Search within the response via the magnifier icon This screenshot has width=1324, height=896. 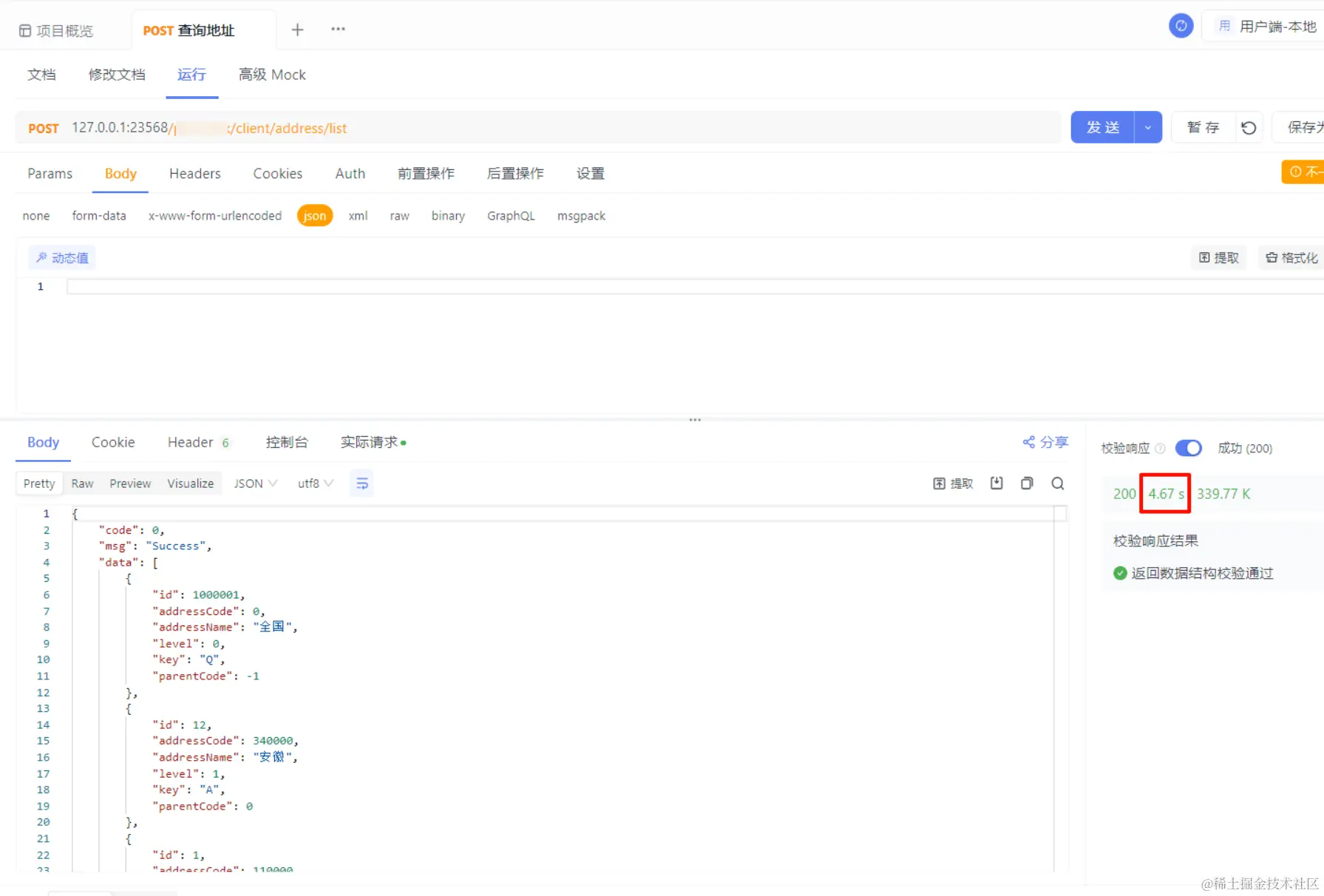point(1057,483)
